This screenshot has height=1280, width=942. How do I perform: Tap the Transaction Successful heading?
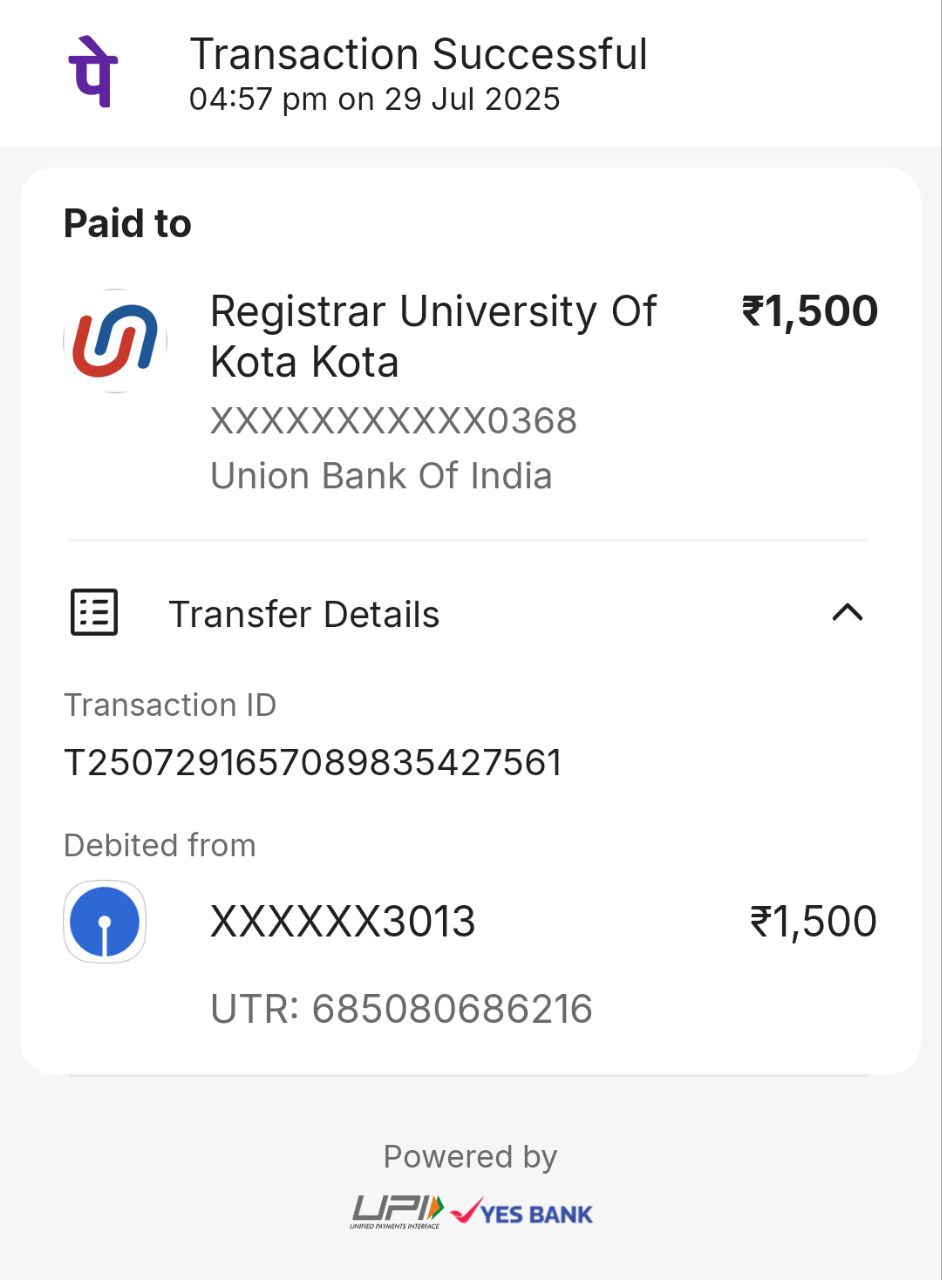pyautogui.click(x=418, y=54)
